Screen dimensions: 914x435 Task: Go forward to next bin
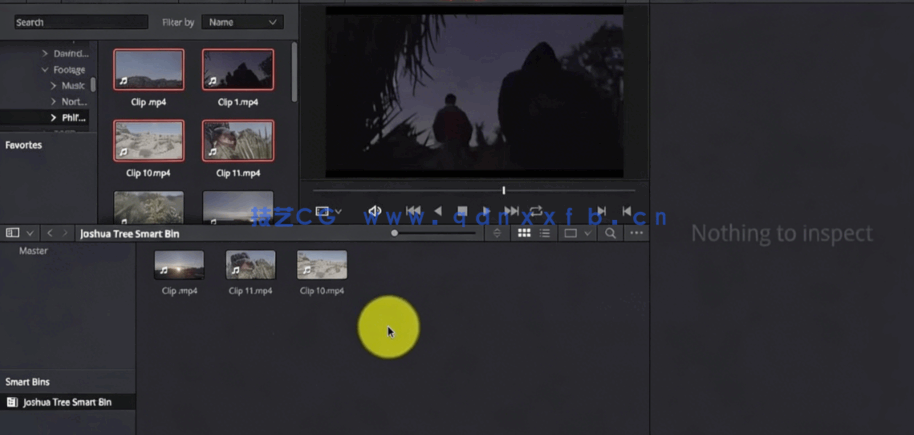65,233
